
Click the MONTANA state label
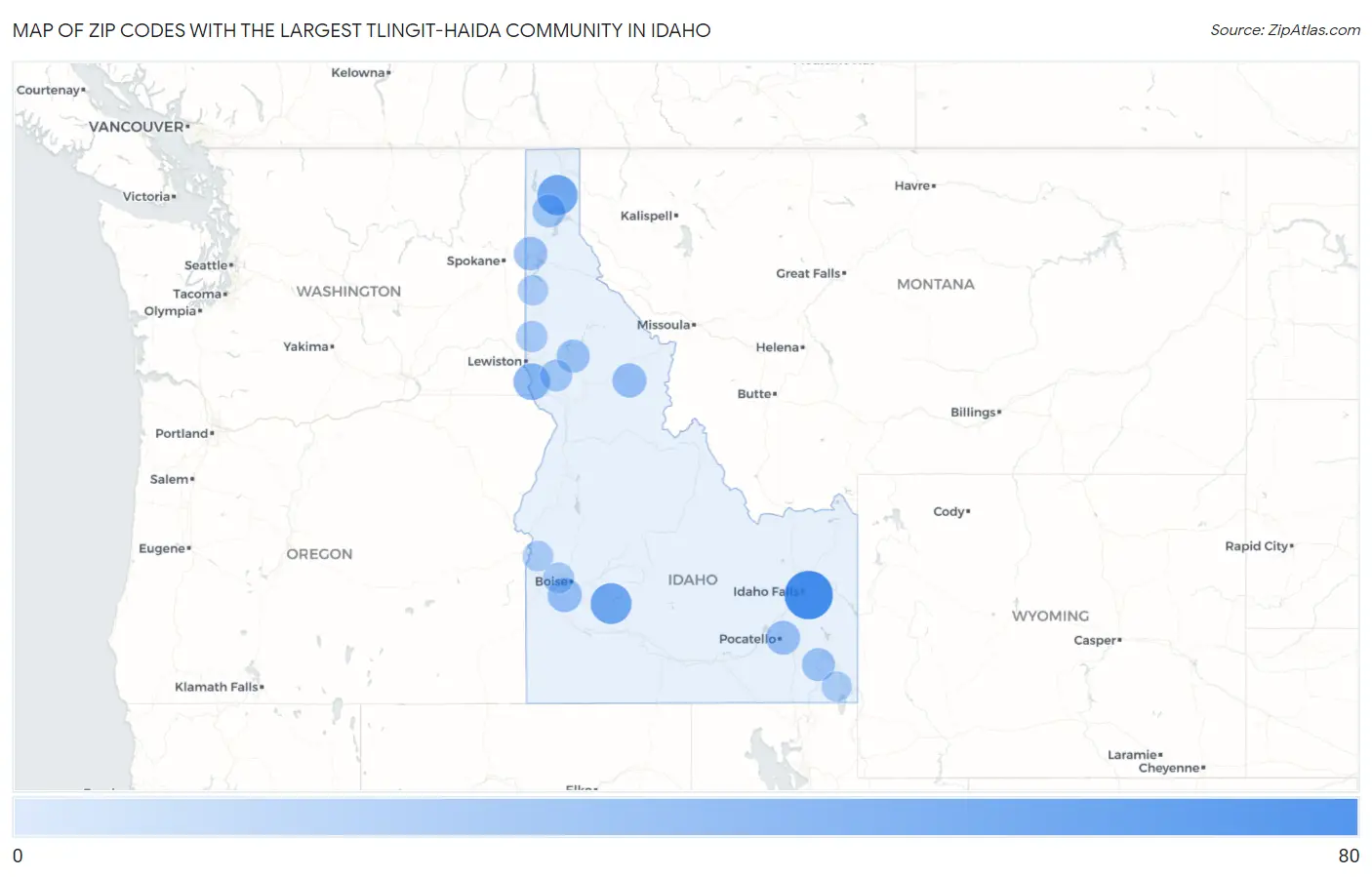[x=936, y=284]
